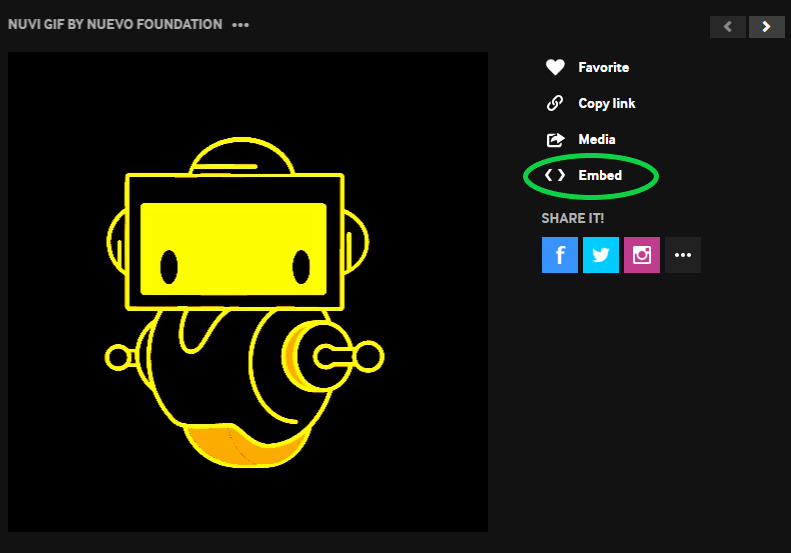
Task: Choose the Media option label
Action: click(x=596, y=139)
